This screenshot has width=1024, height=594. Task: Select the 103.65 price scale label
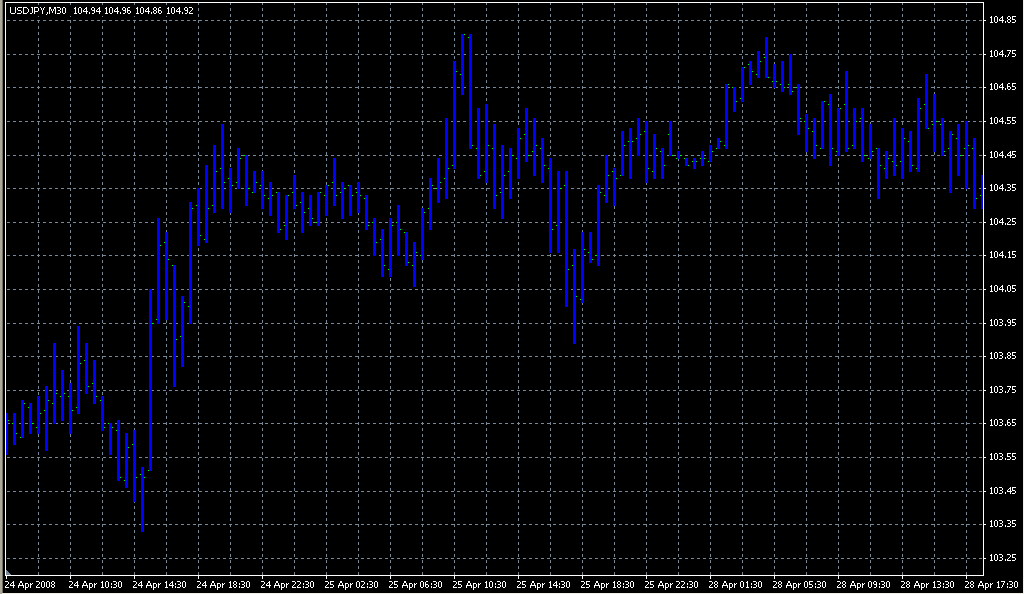(1002, 423)
